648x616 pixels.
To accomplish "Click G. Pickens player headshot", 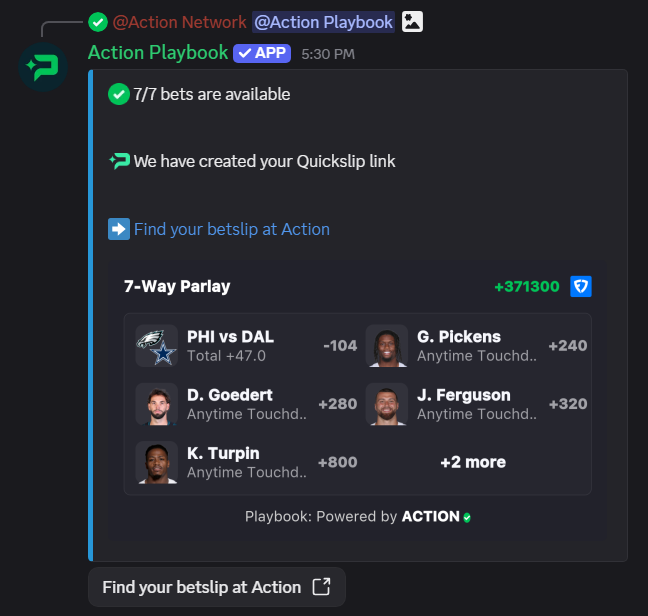I will pyautogui.click(x=387, y=346).
